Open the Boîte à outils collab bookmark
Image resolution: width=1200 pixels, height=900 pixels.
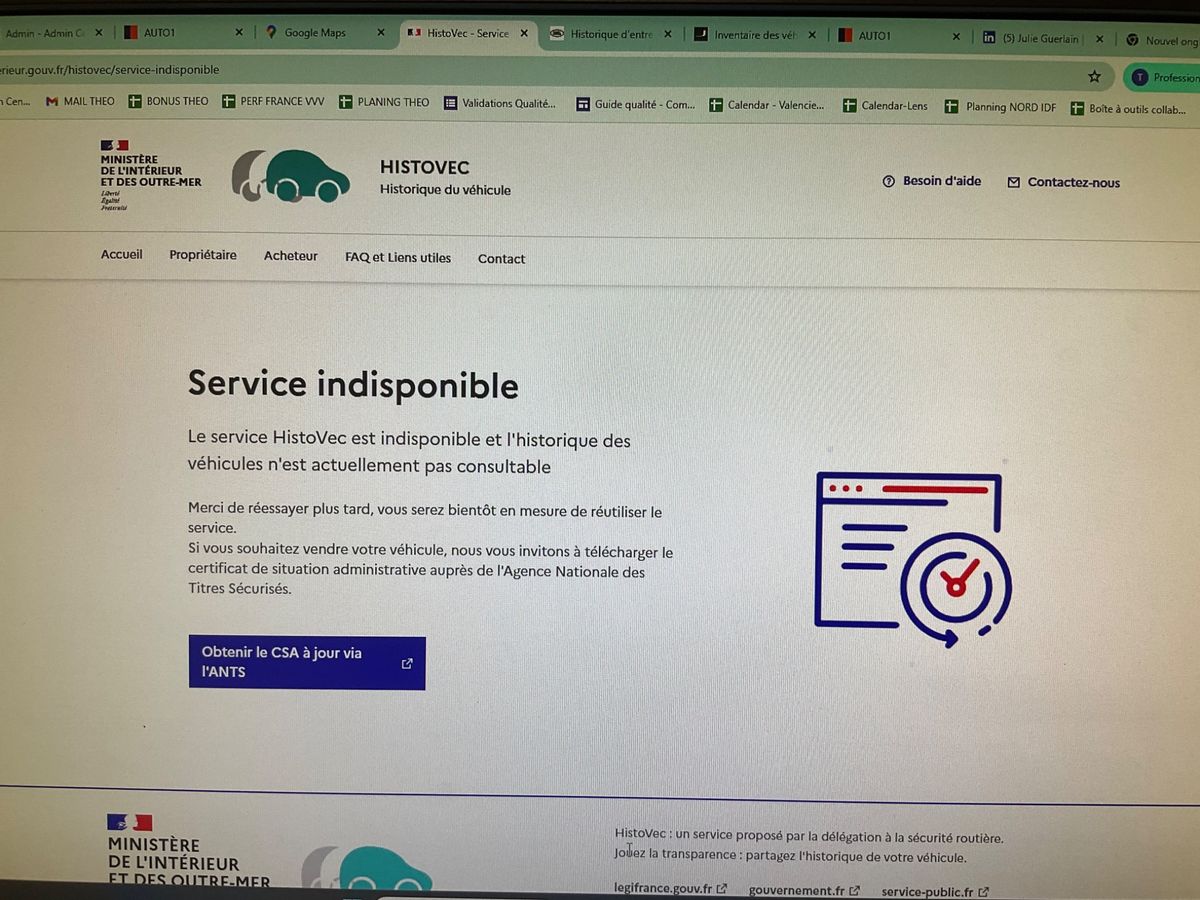tap(1128, 109)
